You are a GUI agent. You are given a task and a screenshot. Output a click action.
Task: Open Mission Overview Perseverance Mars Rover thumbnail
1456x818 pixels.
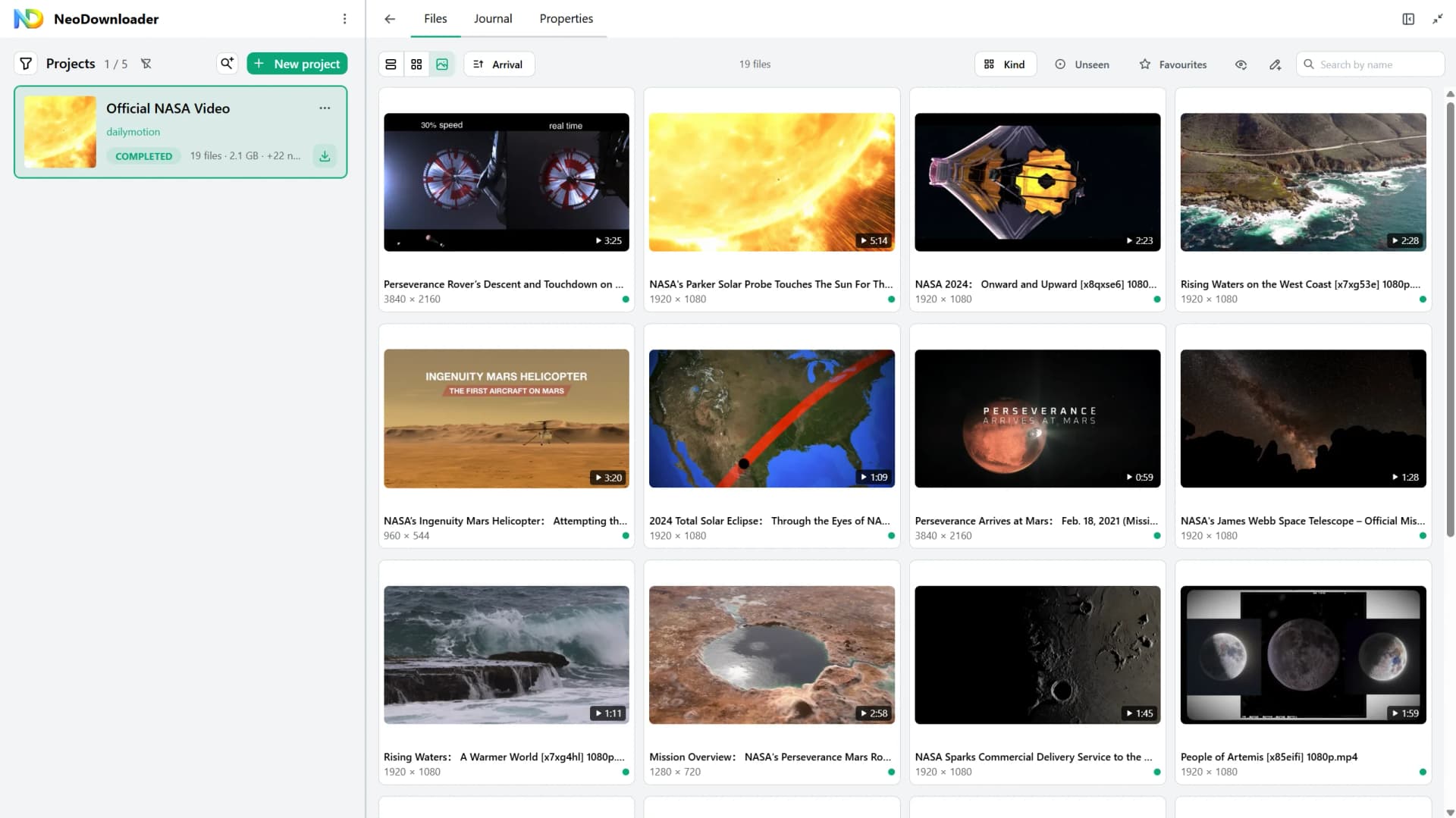(772, 655)
